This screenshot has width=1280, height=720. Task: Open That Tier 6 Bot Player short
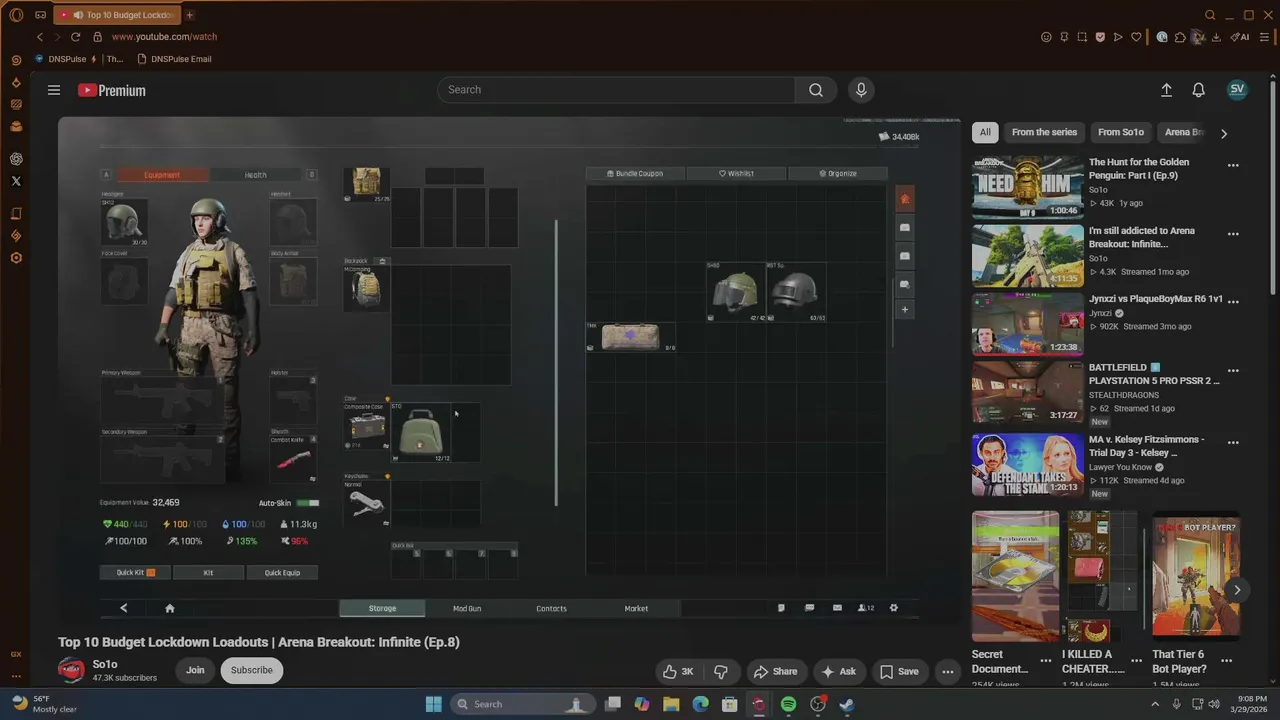click(1195, 576)
